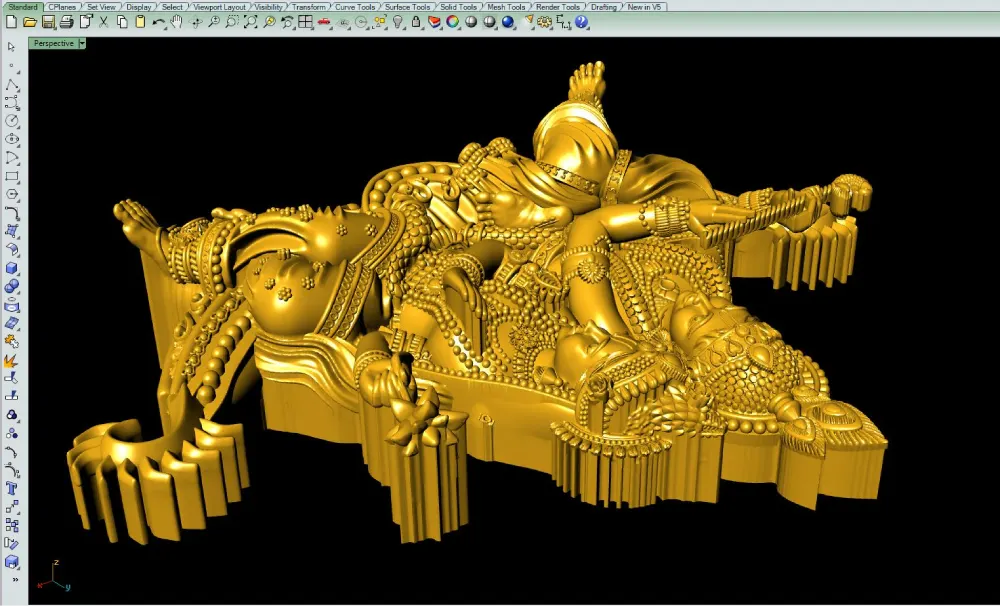Viewport: 1000px width, 606px height.
Task: Switch to the Mesh Tools tab
Action: point(506,7)
